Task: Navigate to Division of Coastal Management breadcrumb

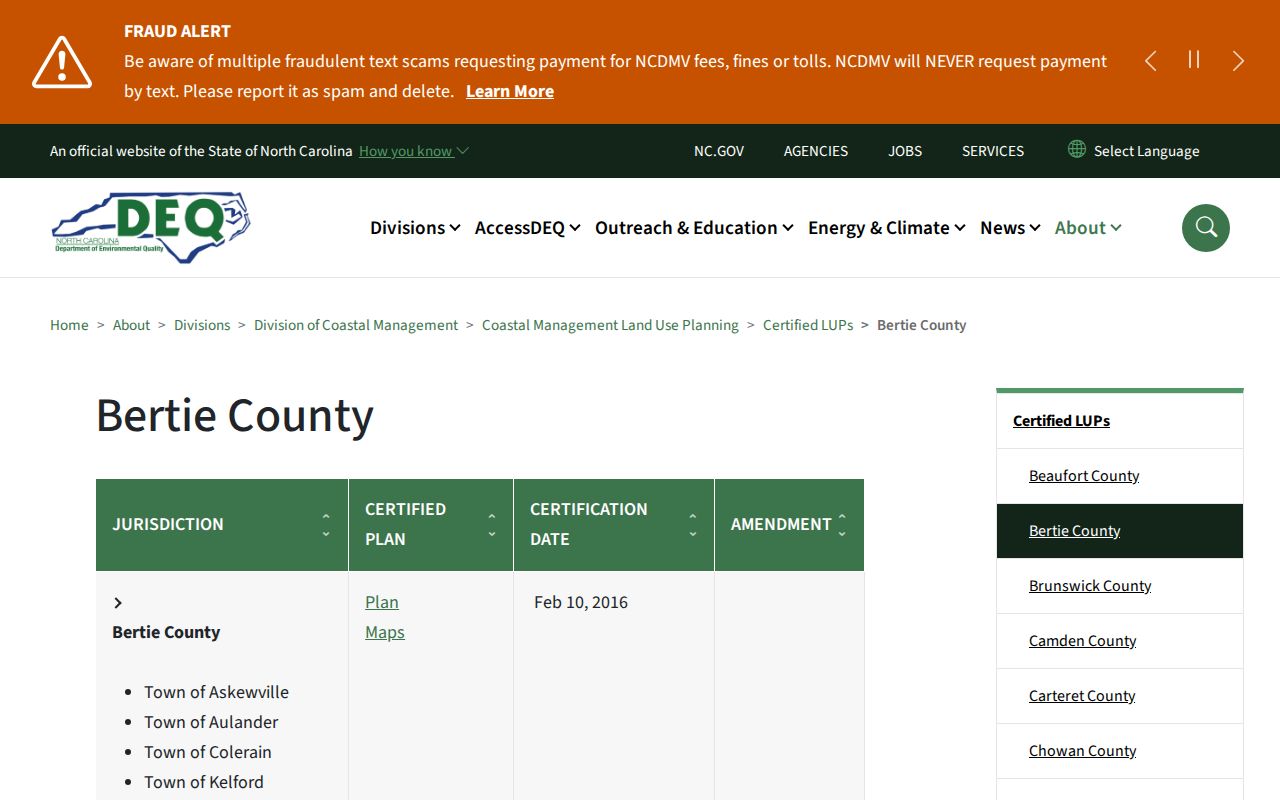Action: [356, 325]
